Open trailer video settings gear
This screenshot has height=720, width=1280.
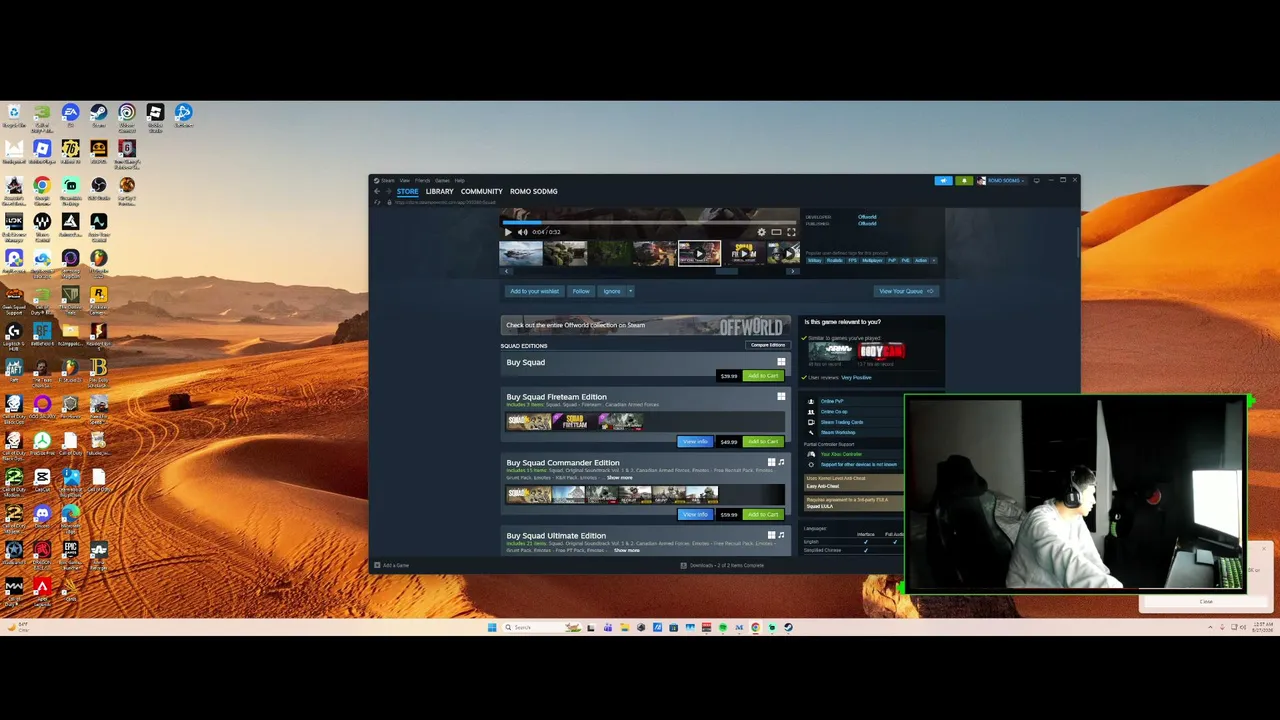point(761,232)
